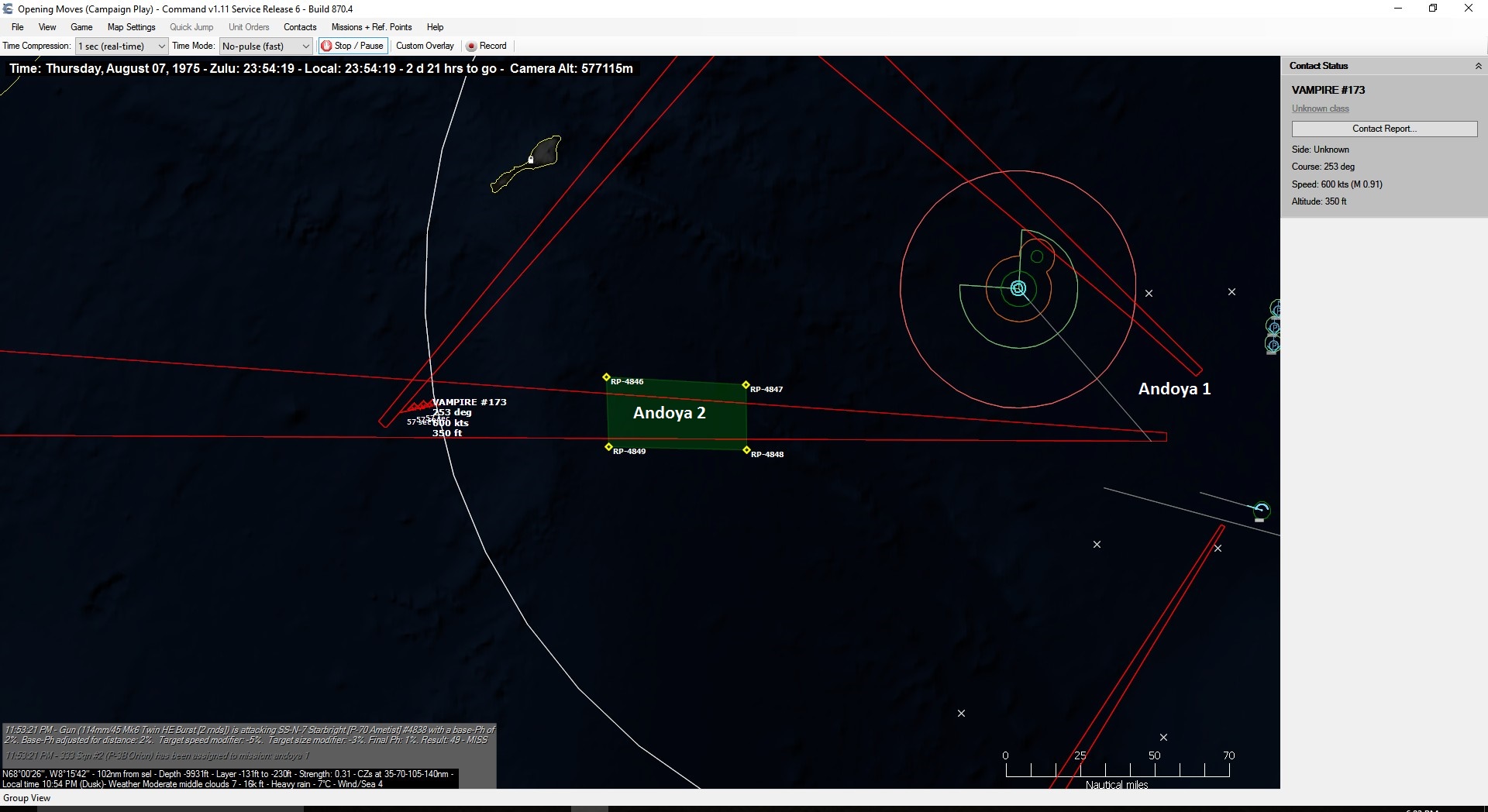Click the Altitude: 350 ft readout

coord(1319,201)
